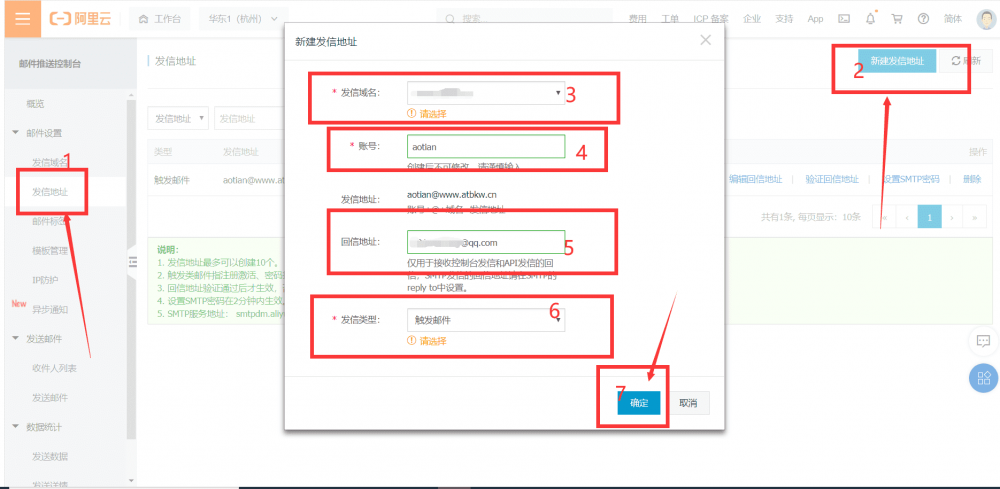Open 发送邮件 sub-item in the sidebar
The image size is (1000, 489).
click(x=50, y=398)
